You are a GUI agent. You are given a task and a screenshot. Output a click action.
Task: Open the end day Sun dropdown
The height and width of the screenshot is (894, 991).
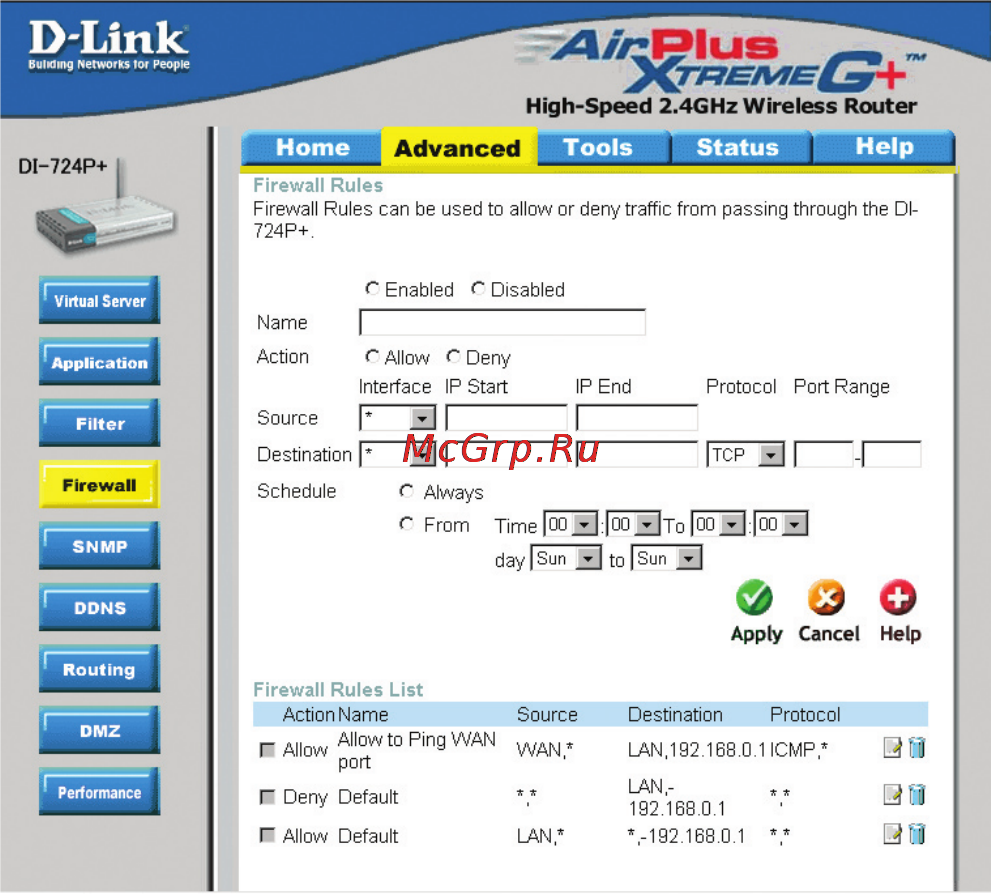point(667,558)
